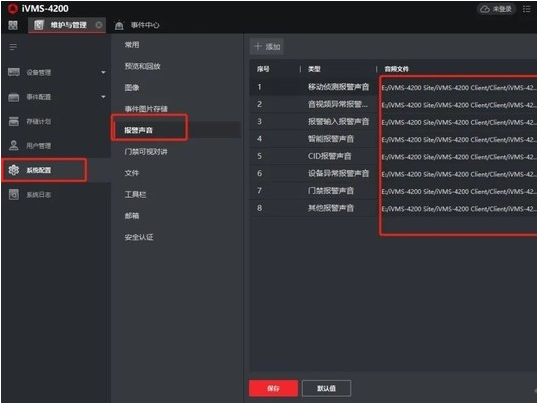Click the 系统配置 gear icon
The image size is (537, 403).
pyautogui.click(x=14, y=170)
